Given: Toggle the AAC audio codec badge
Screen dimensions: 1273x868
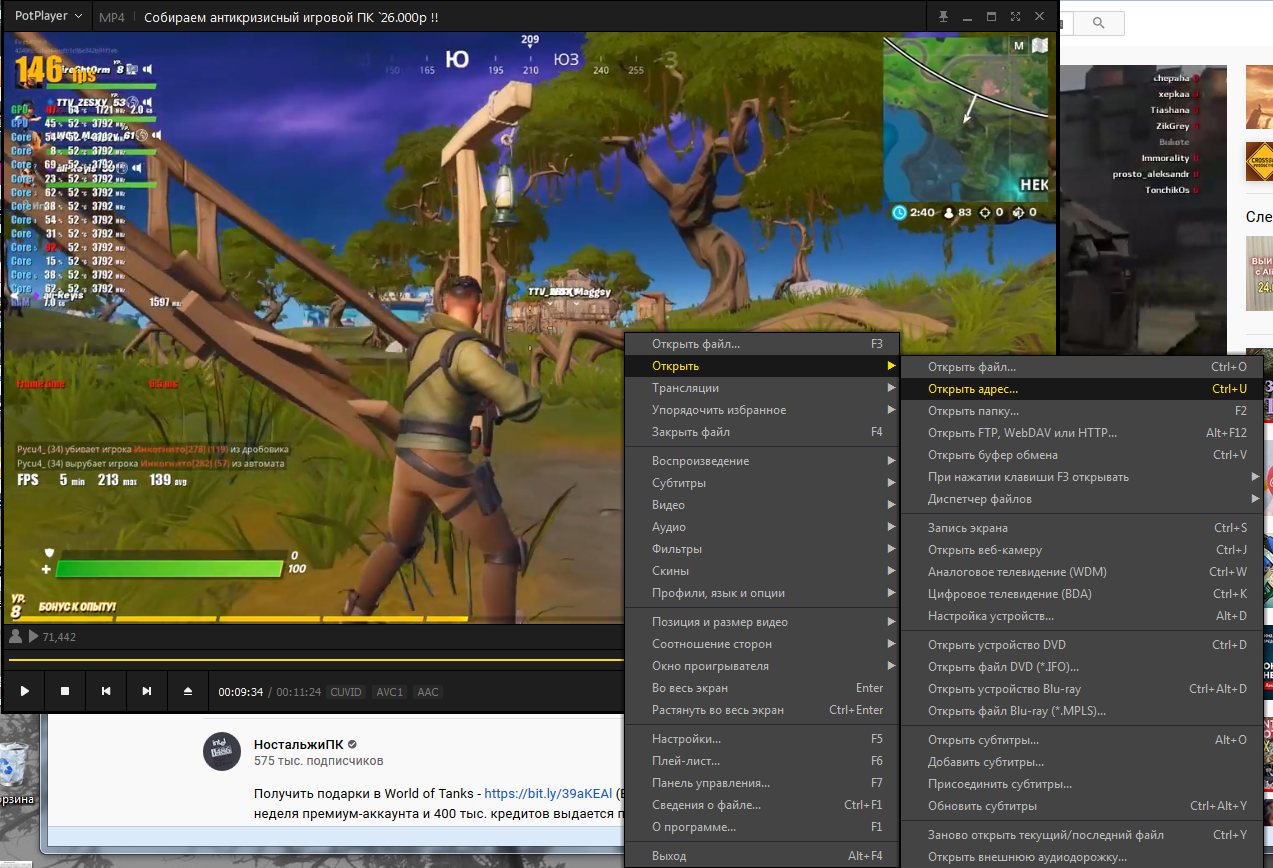Looking at the screenshot, I should (427, 692).
